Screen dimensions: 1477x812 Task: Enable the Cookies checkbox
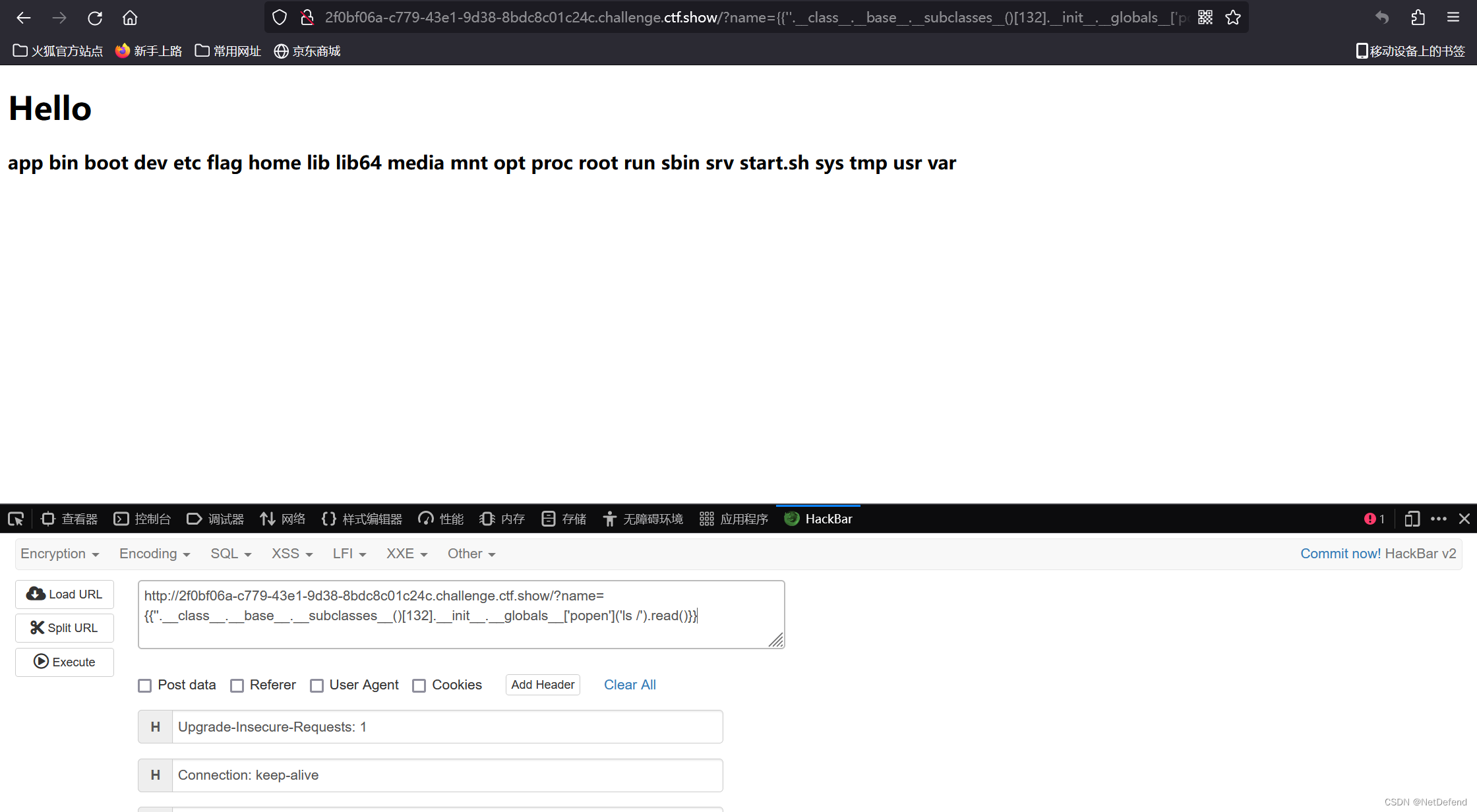(x=419, y=685)
